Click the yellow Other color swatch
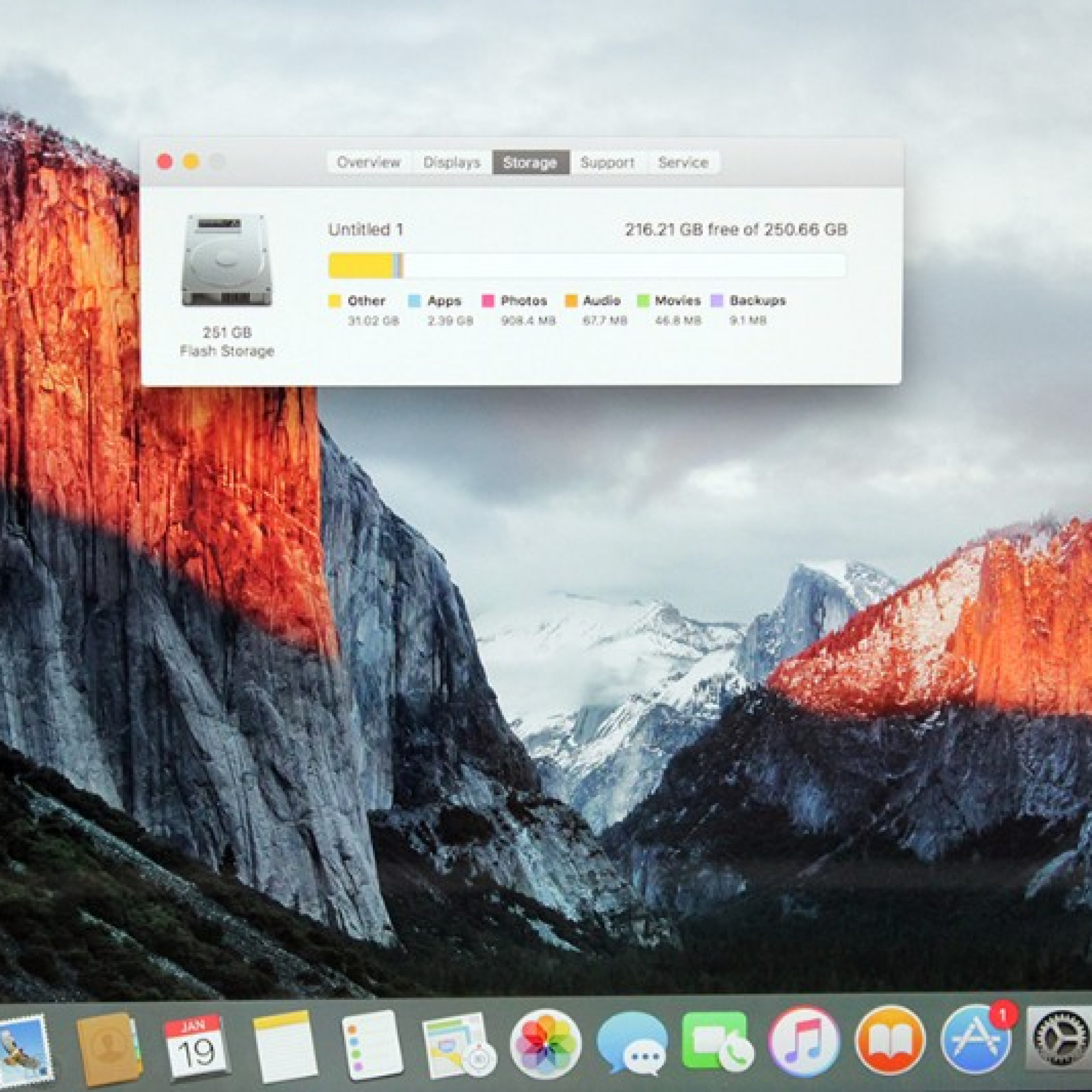Screen dimensions: 1092x1092 click(x=335, y=301)
